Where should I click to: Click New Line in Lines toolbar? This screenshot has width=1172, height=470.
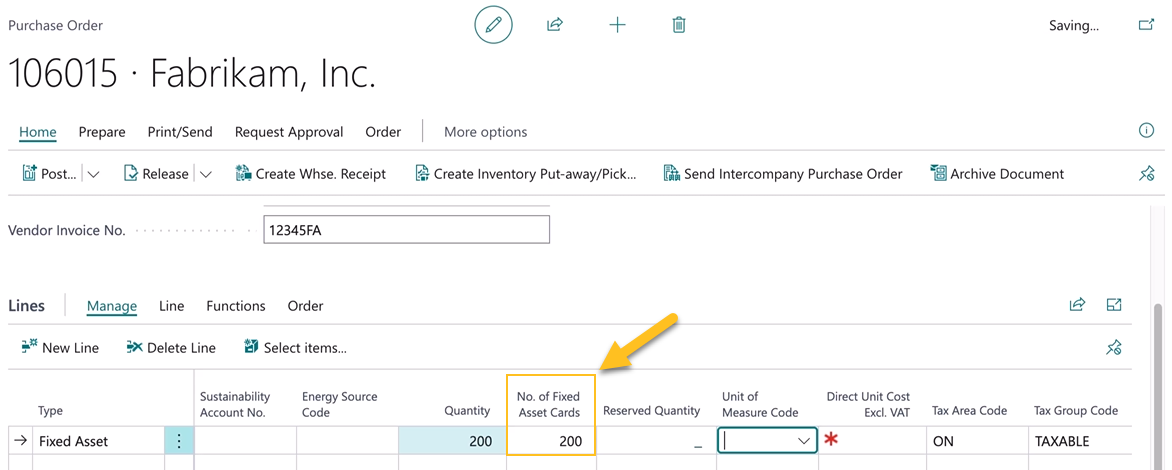(x=60, y=348)
